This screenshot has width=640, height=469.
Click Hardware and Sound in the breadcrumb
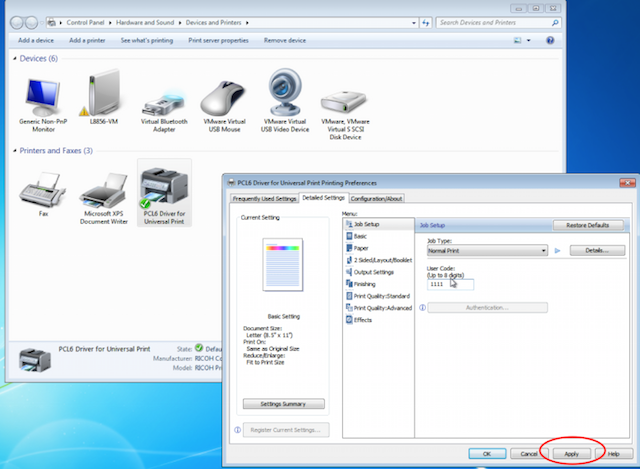pos(145,23)
